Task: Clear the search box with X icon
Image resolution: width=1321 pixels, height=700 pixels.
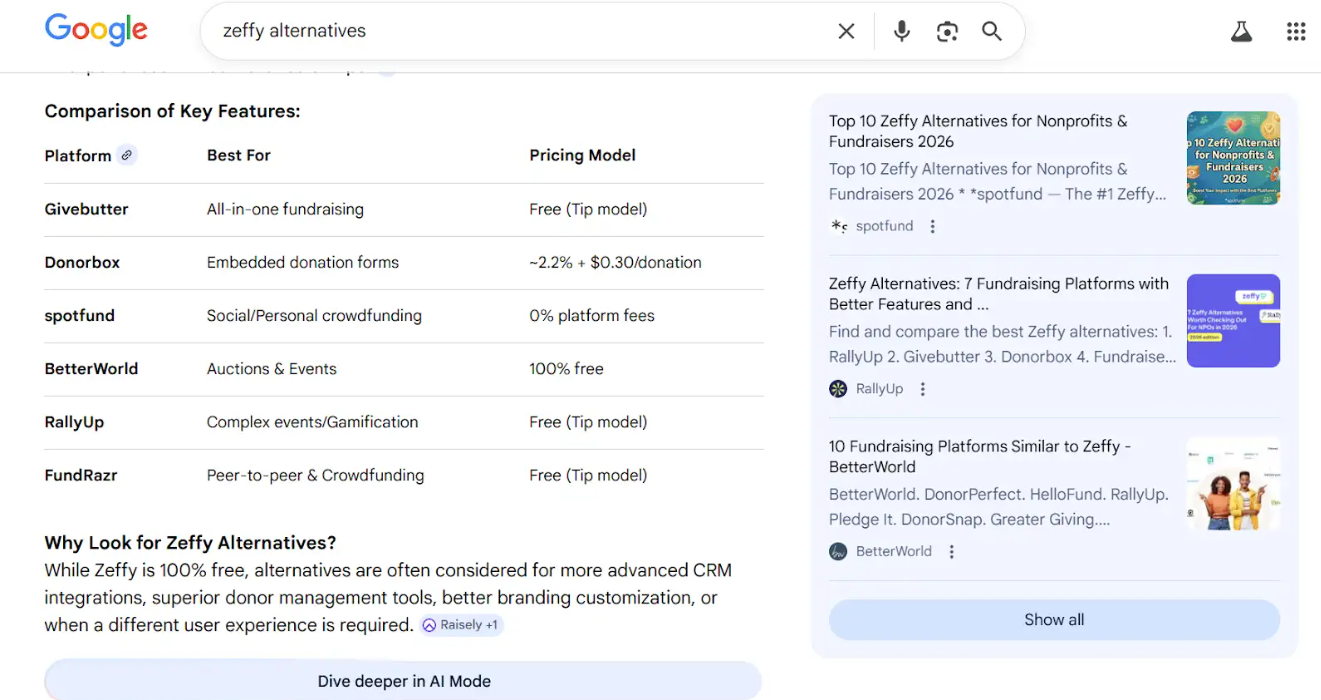Action: tap(846, 31)
